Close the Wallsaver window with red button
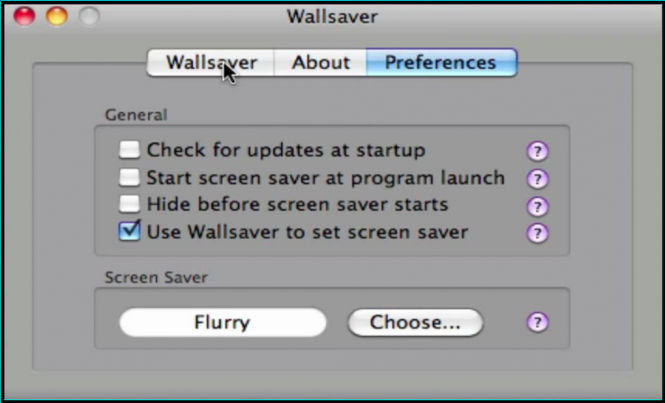The image size is (665, 403). (24, 16)
